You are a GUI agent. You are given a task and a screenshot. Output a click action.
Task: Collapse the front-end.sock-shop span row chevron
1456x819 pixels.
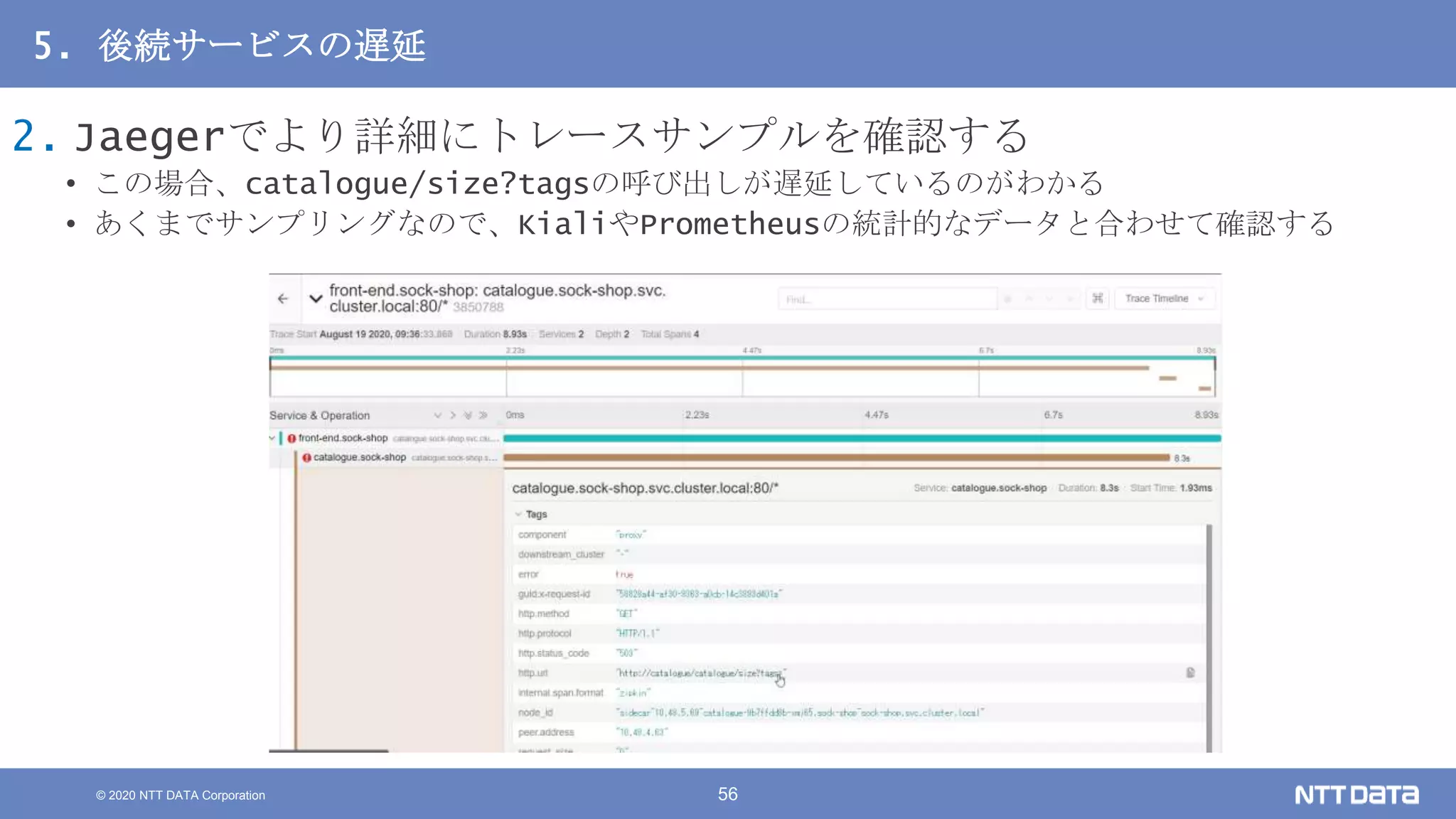(272, 438)
